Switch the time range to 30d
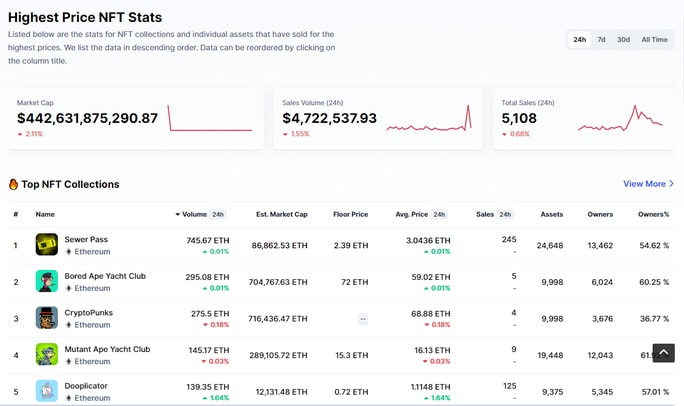The image size is (684, 406). click(x=623, y=40)
